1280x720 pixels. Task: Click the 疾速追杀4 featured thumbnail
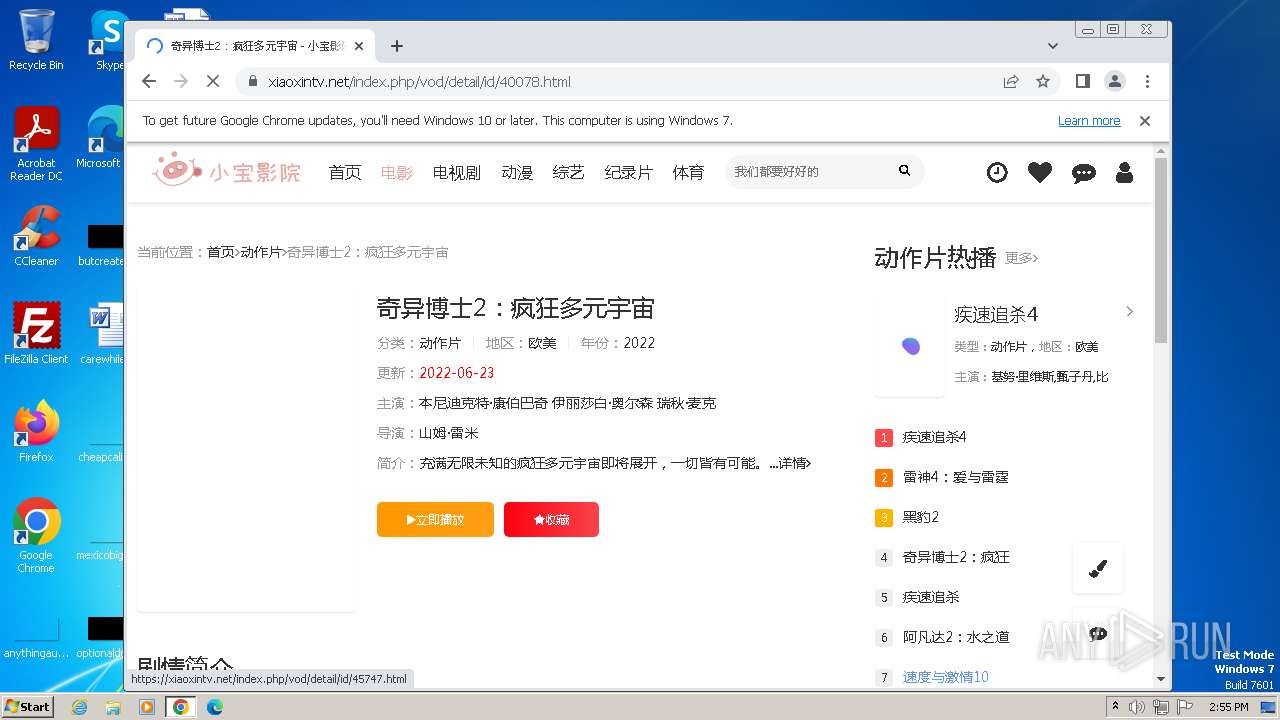click(x=910, y=346)
